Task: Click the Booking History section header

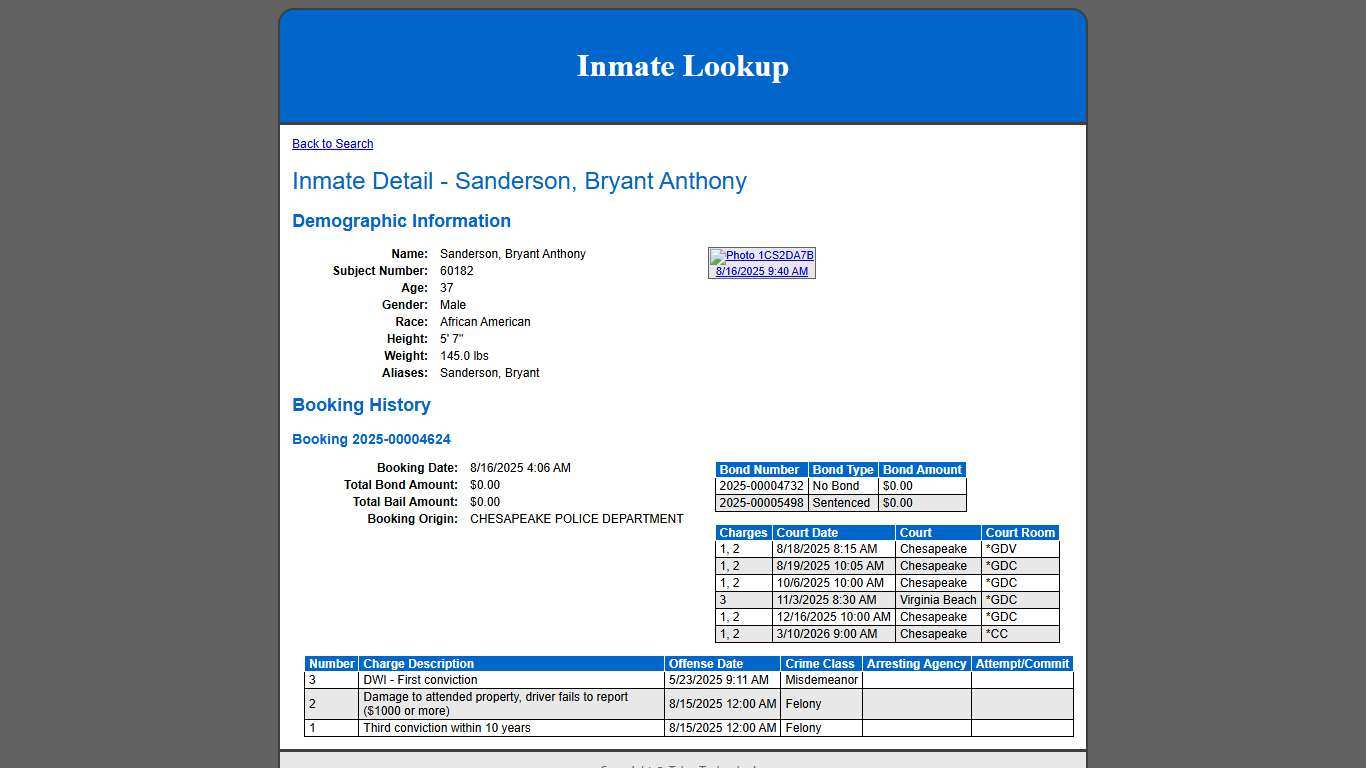Action: (x=361, y=405)
